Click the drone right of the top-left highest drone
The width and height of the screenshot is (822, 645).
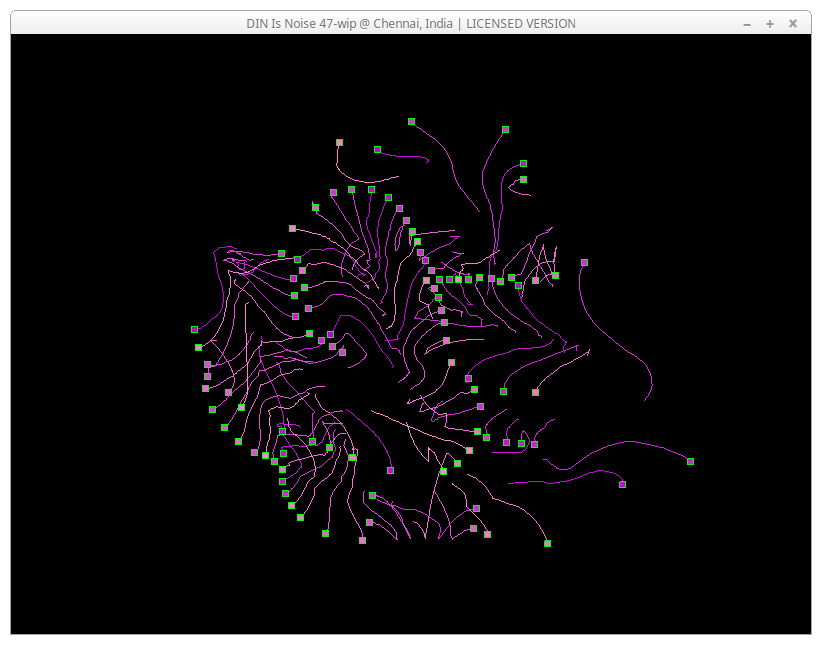tap(377, 150)
